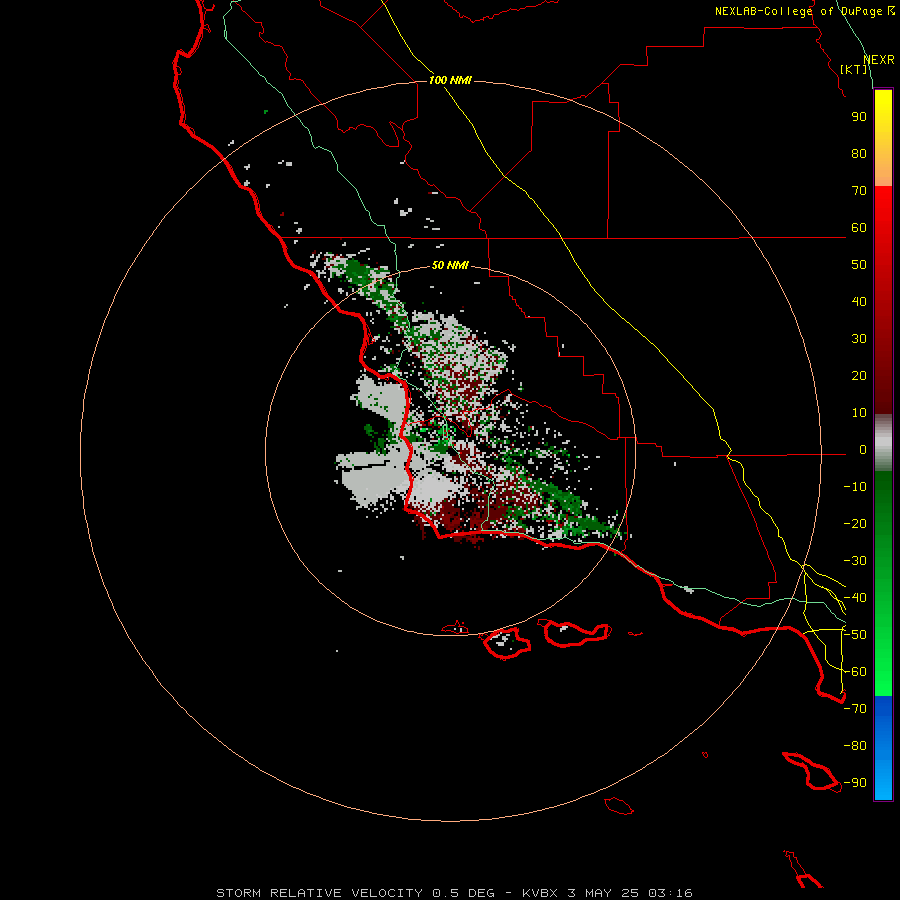Click the -50 value on the velocity scale
The width and height of the screenshot is (900, 900).
coord(855,635)
